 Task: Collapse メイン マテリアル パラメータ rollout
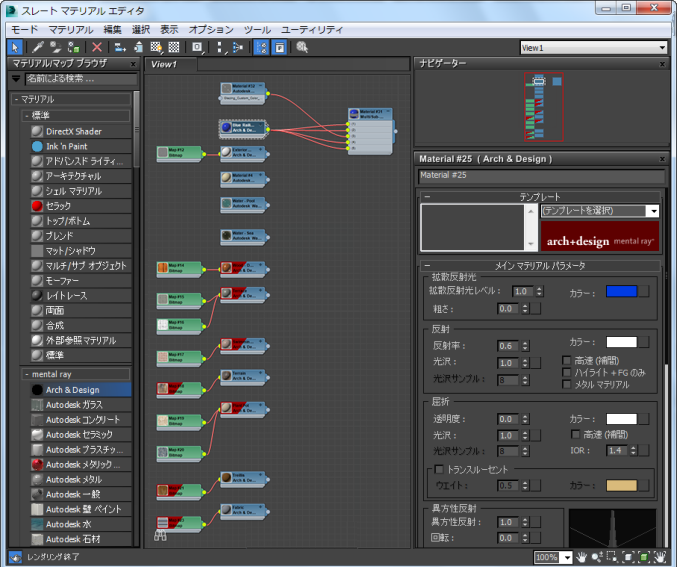[x=427, y=266]
